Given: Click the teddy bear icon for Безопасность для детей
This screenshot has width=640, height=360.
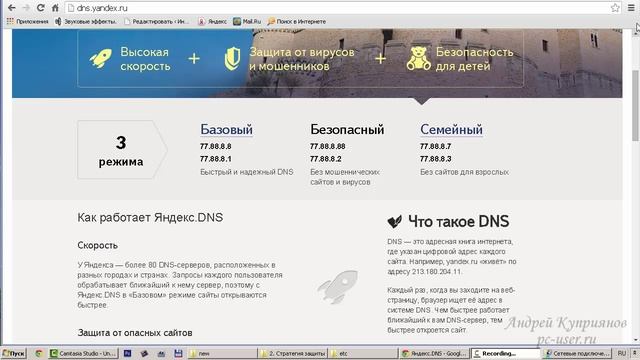Looking at the screenshot, I should pyautogui.click(x=418, y=58).
